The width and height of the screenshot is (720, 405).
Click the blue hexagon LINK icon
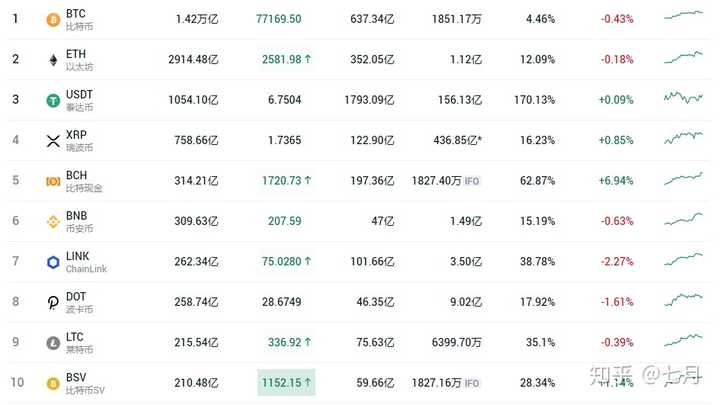pyautogui.click(x=53, y=262)
